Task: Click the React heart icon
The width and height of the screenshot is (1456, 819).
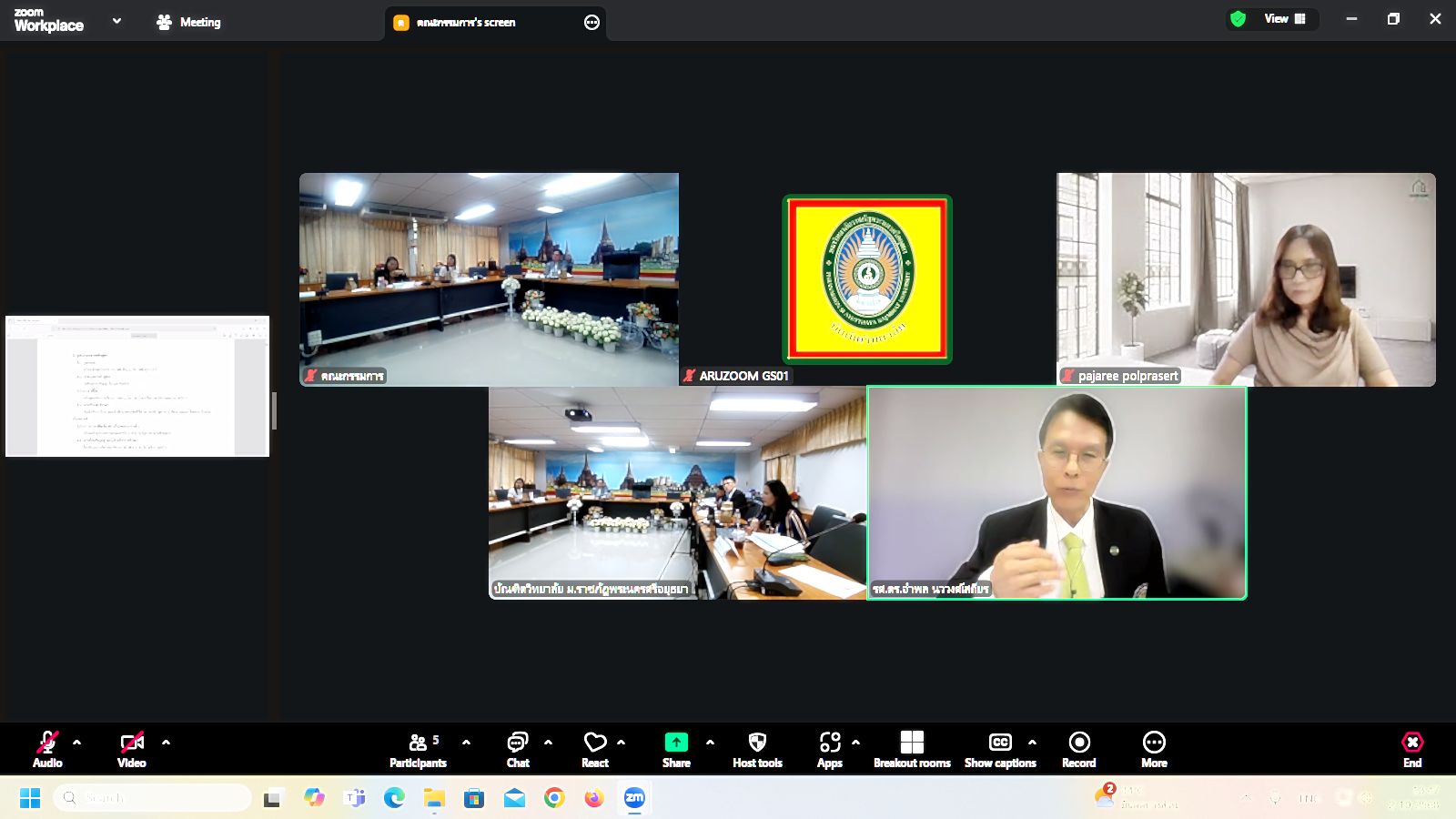Action: point(595,750)
